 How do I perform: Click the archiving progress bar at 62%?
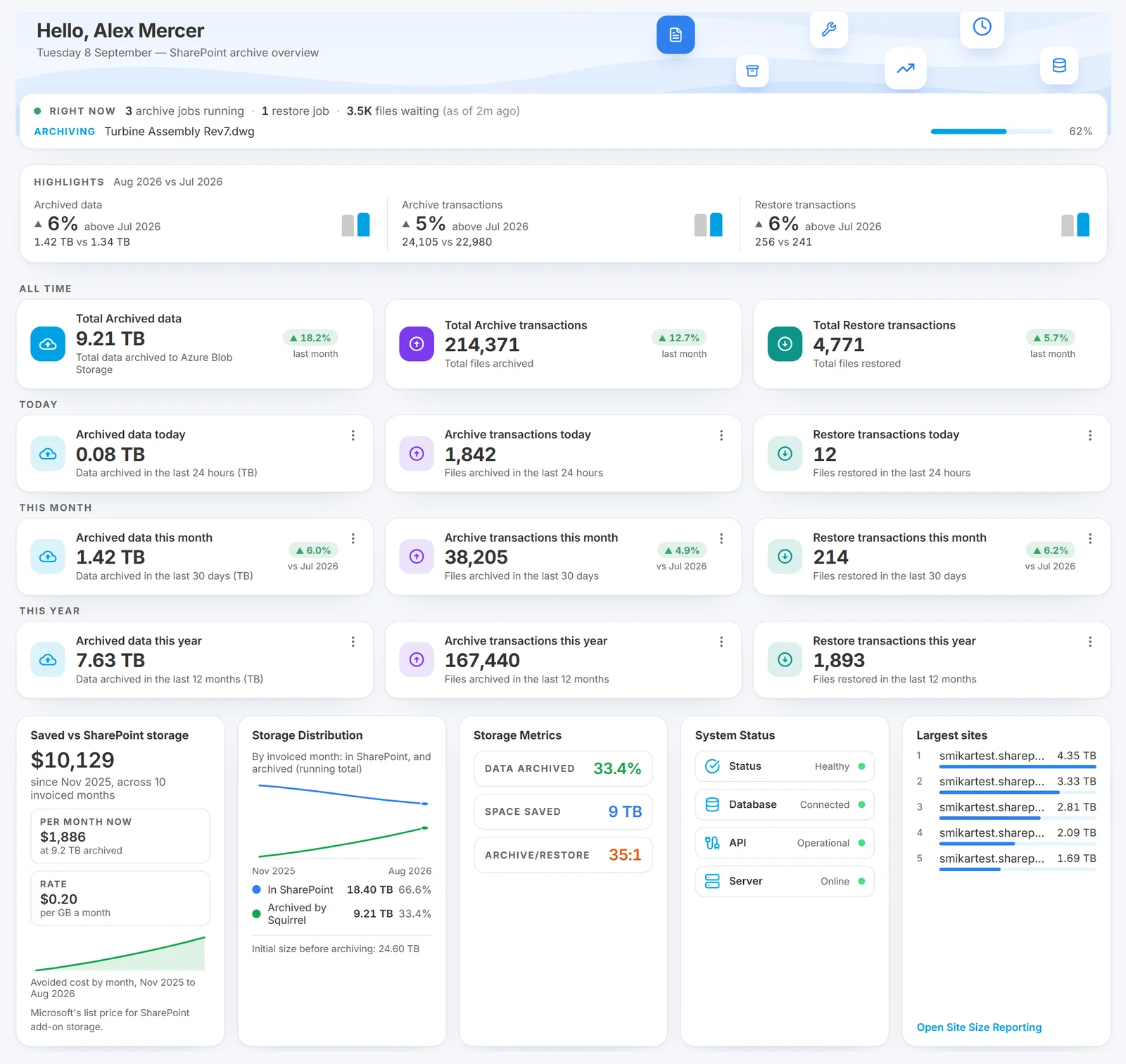[992, 132]
